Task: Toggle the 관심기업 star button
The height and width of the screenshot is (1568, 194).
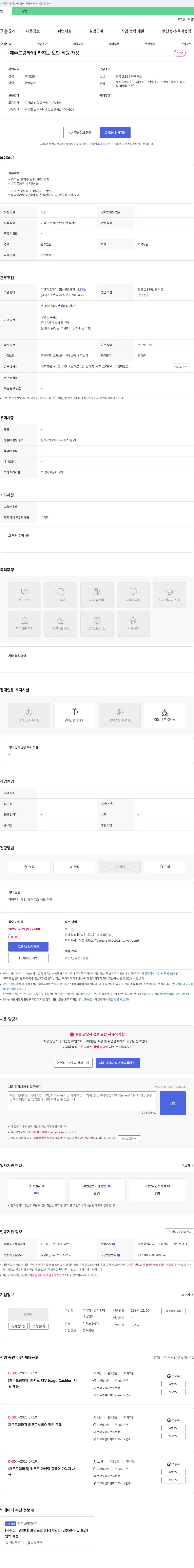Action: pos(18,1326)
